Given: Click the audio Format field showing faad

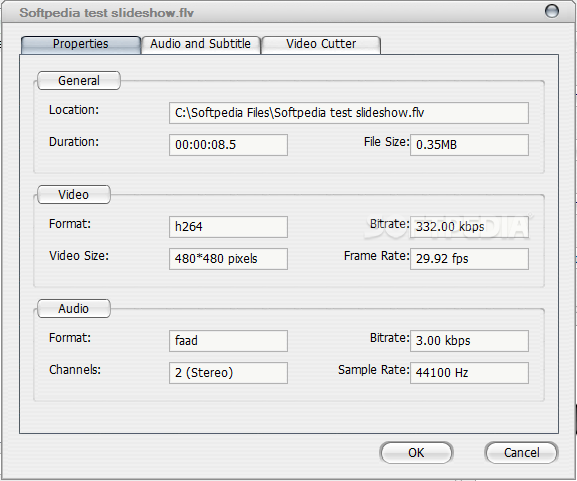Looking at the screenshot, I should 228,341.
